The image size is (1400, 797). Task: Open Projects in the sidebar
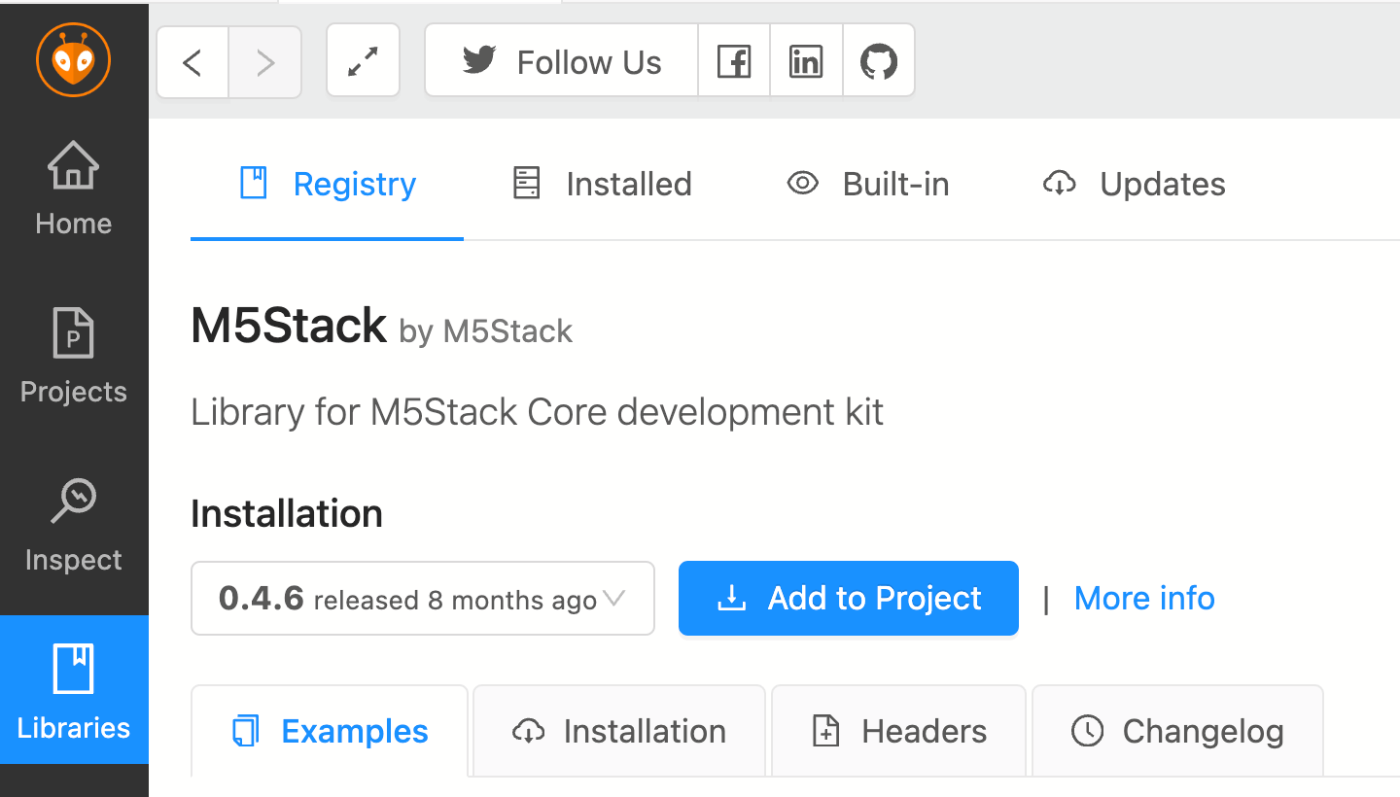pyautogui.click(x=74, y=358)
